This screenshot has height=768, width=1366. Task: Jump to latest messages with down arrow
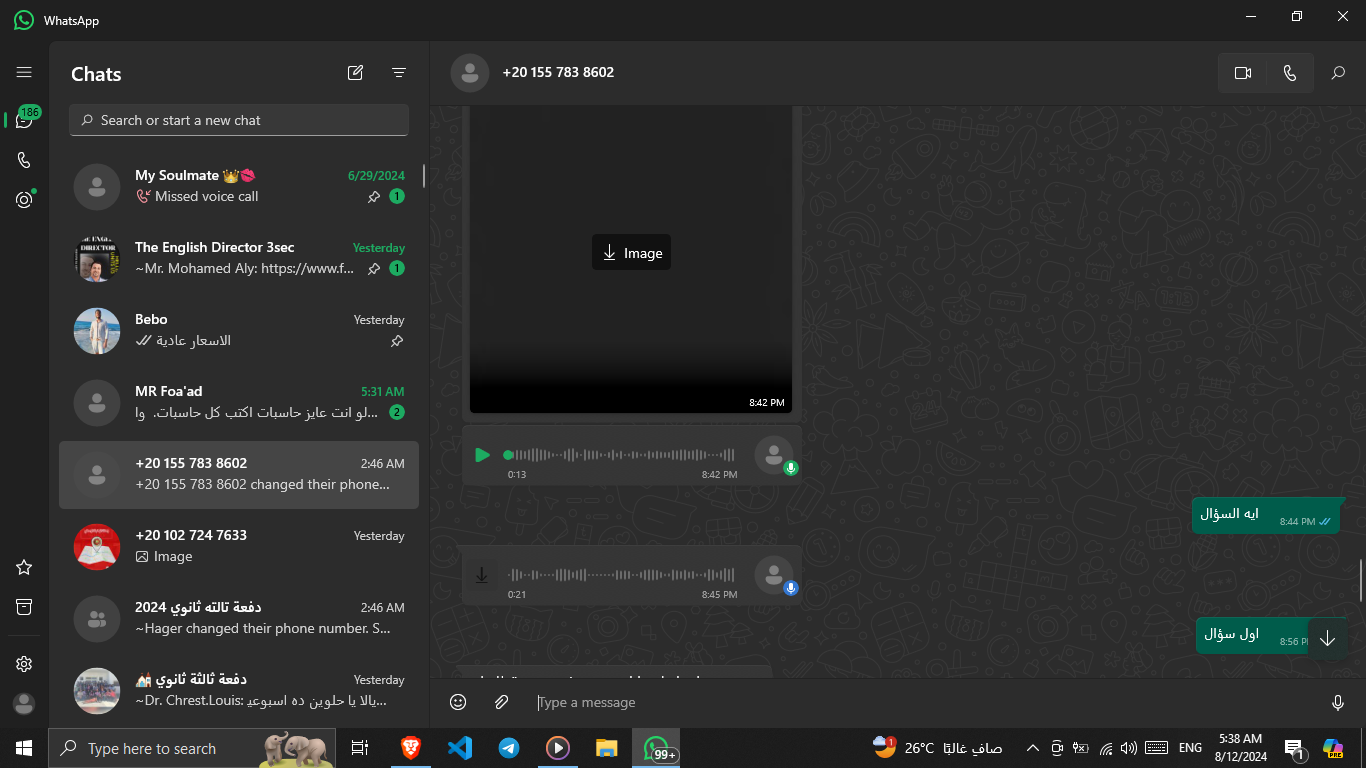point(1327,639)
